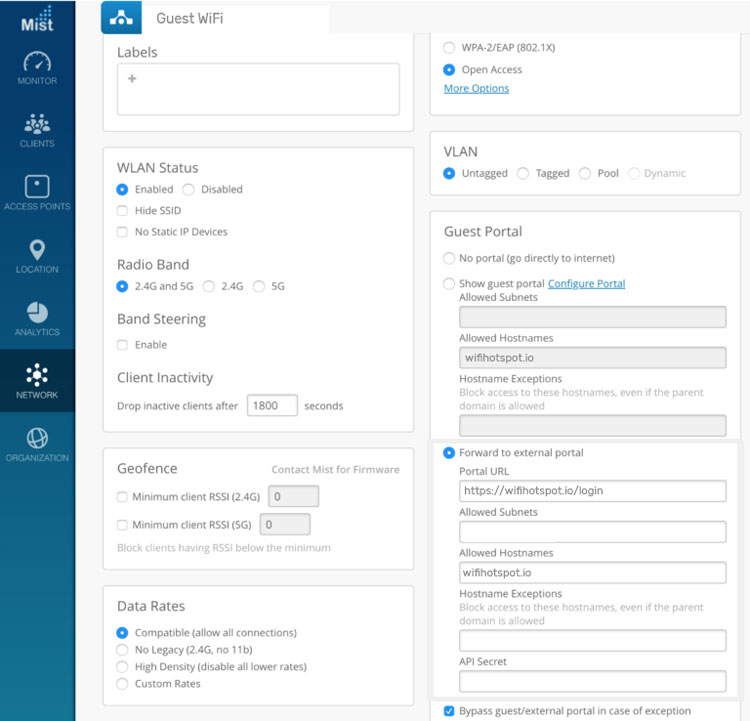Open Analytics pie chart icon
Viewport: 750px width, 721px height.
pos(37,313)
